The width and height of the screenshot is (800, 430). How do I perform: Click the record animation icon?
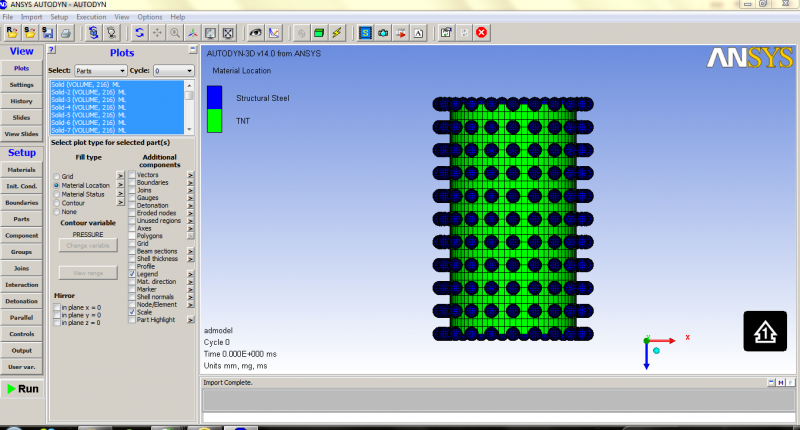[401, 33]
